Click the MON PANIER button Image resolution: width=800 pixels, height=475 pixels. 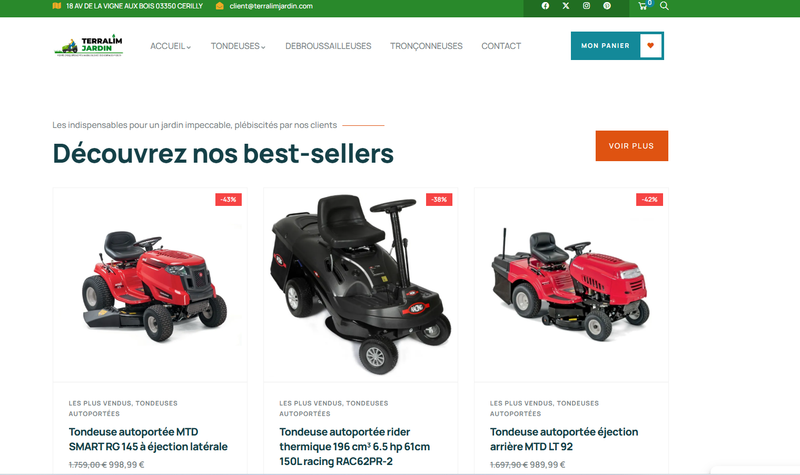tap(605, 45)
